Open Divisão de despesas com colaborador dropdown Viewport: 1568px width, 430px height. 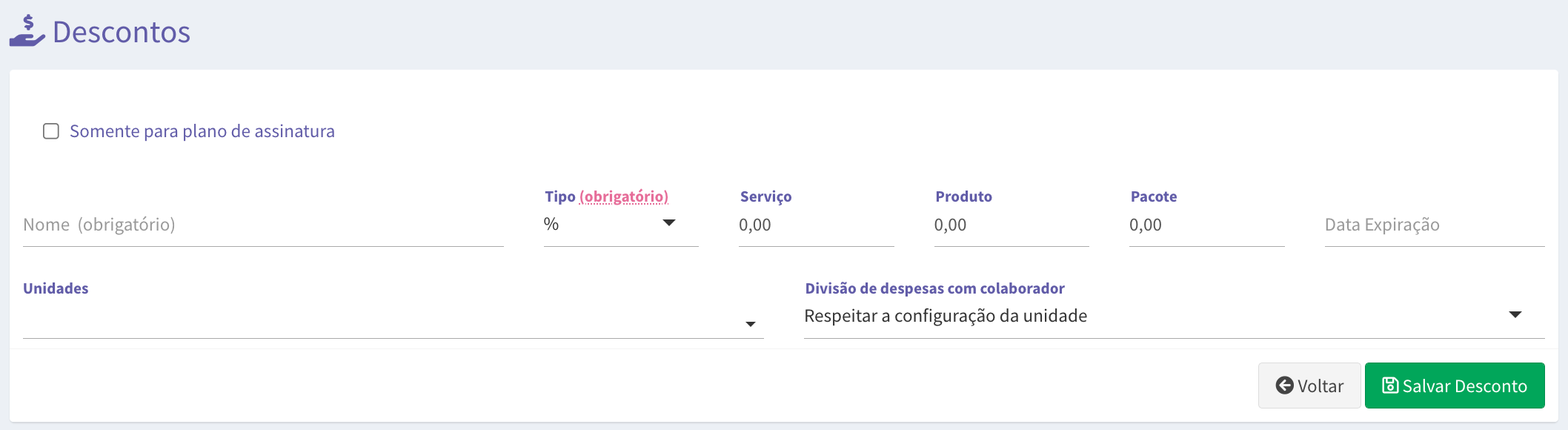(1174, 317)
